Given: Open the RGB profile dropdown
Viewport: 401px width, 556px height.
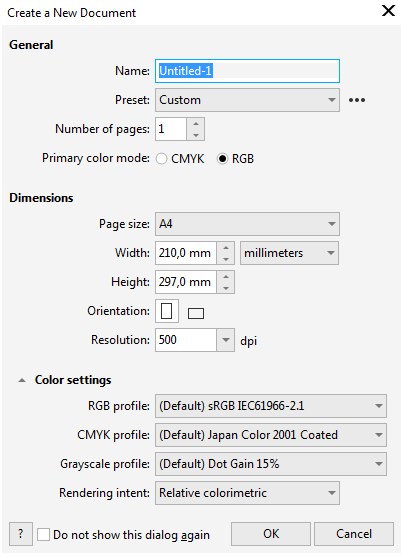Looking at the screenshot, I should [271, 406].
